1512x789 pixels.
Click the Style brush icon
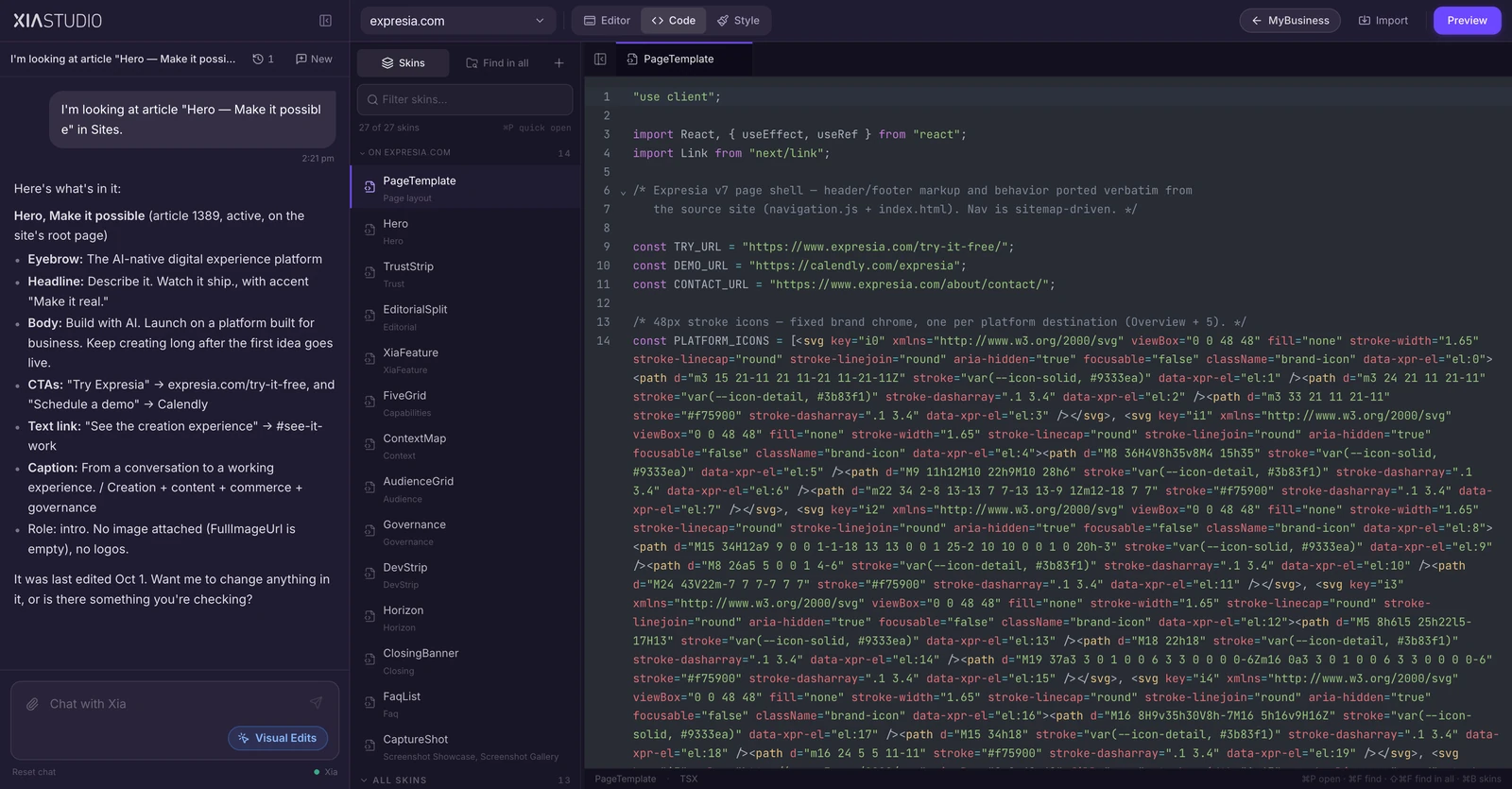point(723,21)
